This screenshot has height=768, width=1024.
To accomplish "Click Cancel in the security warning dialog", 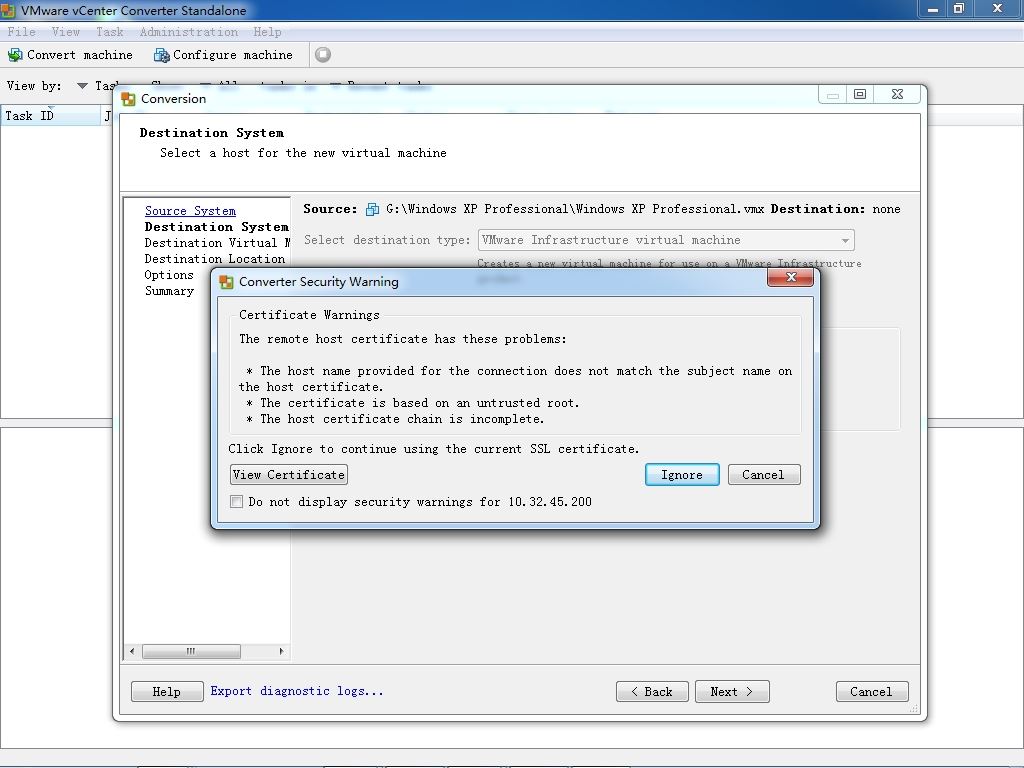I will [763, 475].
